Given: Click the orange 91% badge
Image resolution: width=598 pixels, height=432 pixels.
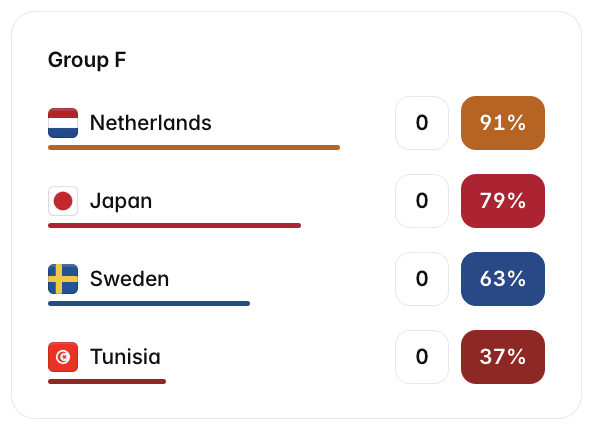Looking at the screenshot, I should (x=503, y=123).
